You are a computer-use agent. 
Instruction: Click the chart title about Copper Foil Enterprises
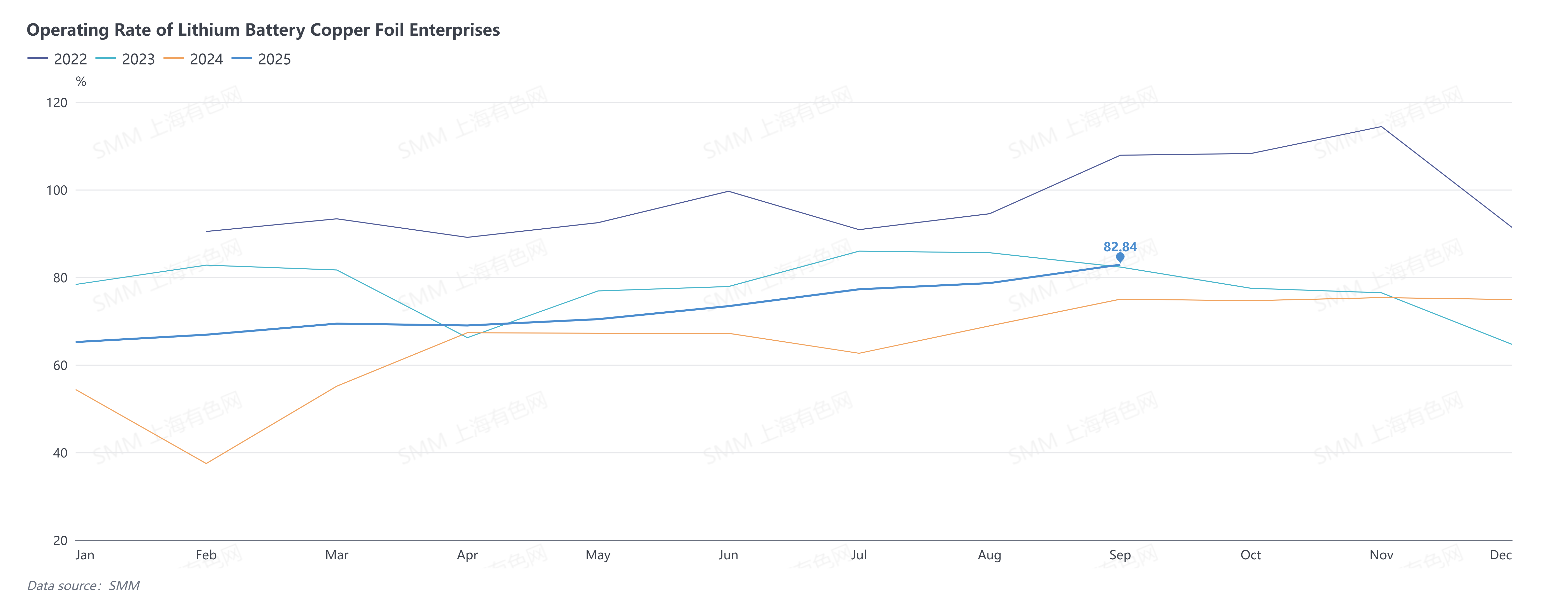(263, 30)
